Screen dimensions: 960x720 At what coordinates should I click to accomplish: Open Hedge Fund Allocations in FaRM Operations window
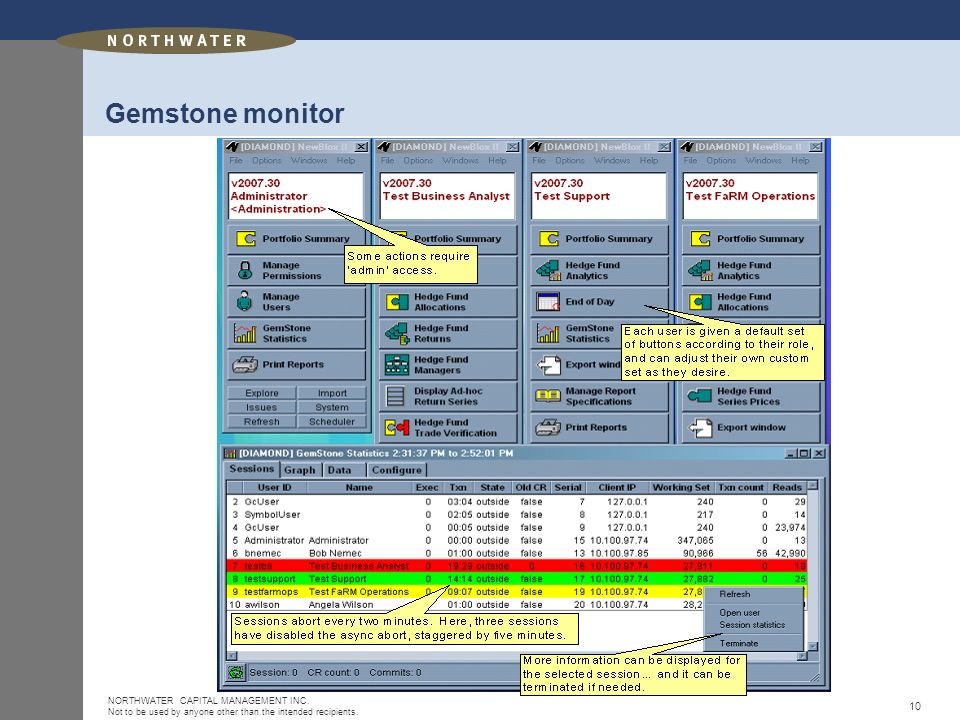pyautogui.click(x=751, y=301)
